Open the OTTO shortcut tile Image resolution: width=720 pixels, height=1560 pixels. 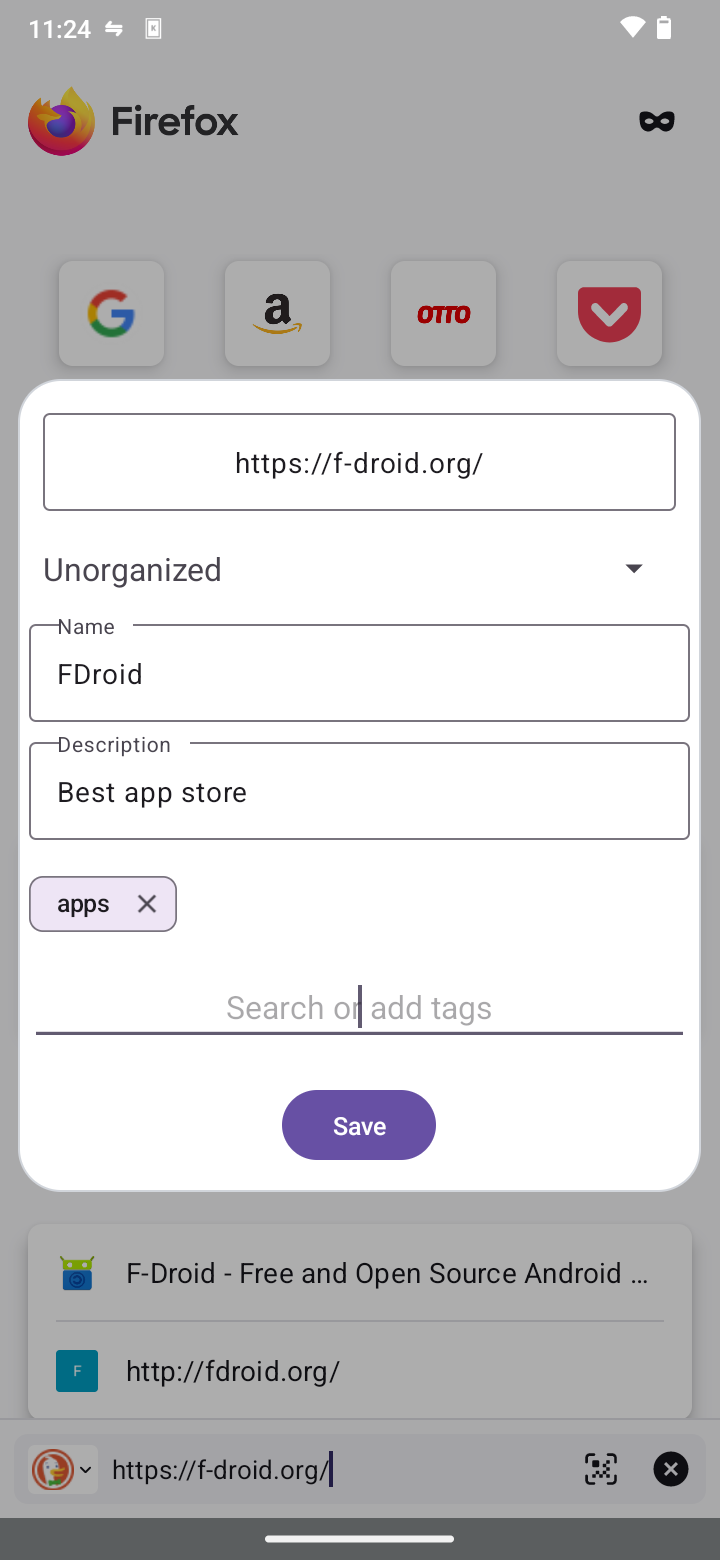click(443, 314)
